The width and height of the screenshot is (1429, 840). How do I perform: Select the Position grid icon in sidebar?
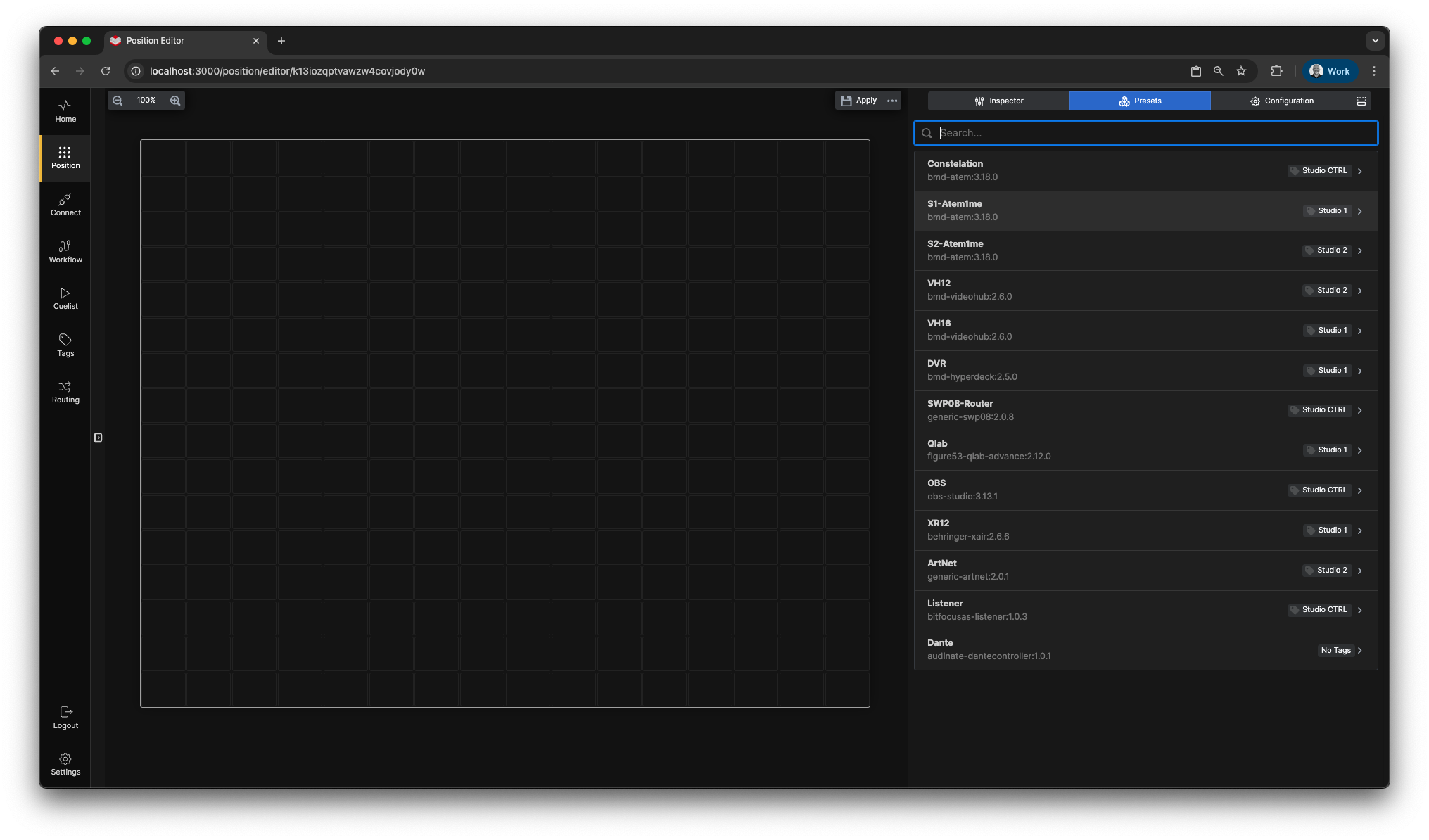coord(65,153)
